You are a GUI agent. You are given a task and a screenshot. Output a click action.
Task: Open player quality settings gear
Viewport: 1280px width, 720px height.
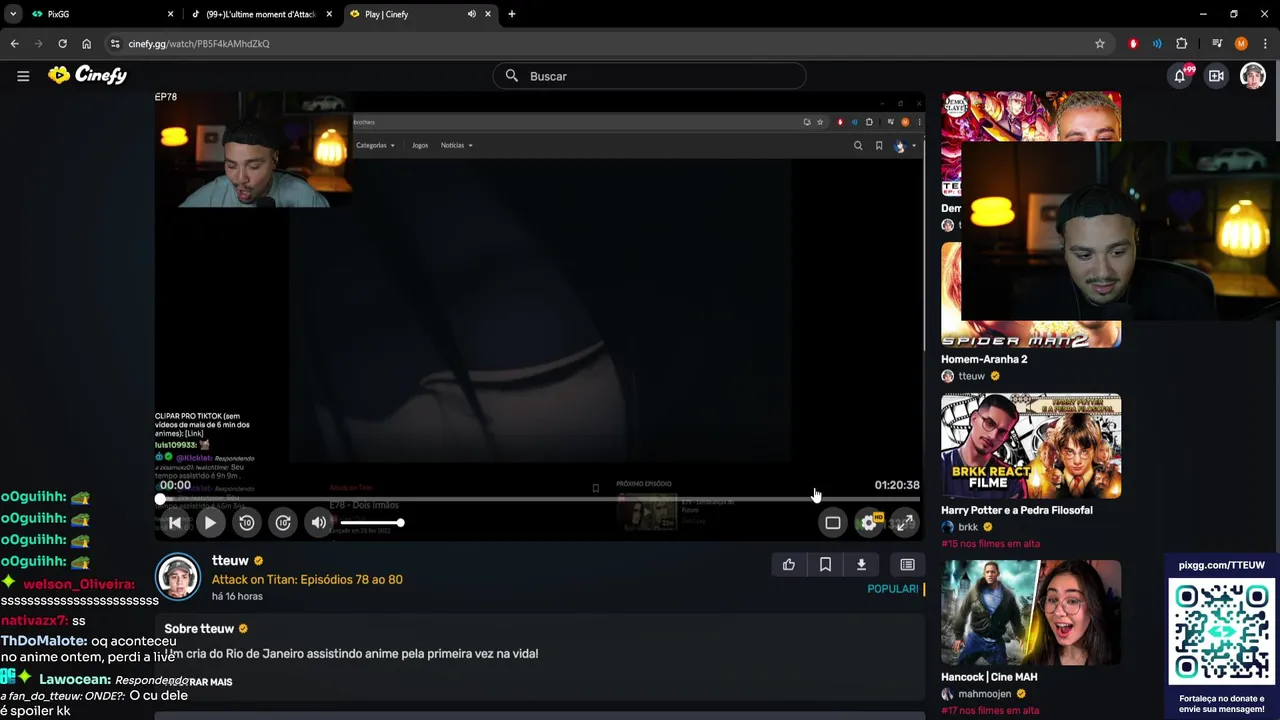tap(870, 522)
